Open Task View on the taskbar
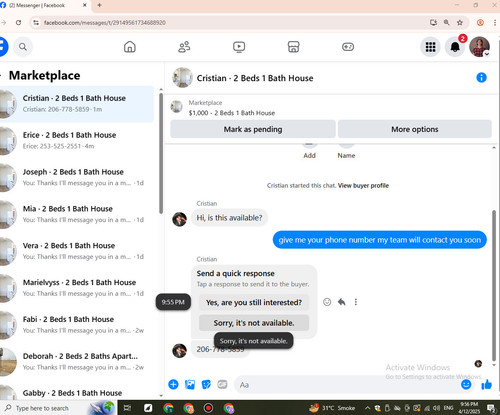The height and width of the screenshot is (415, 500). point(127,408)
